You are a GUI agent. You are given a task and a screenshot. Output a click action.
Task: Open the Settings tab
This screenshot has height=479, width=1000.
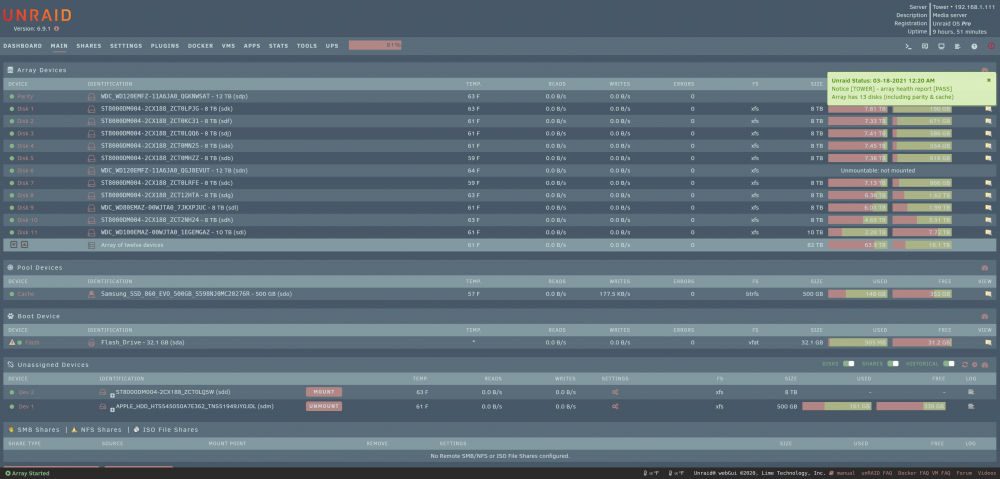[x=126, y=46]
